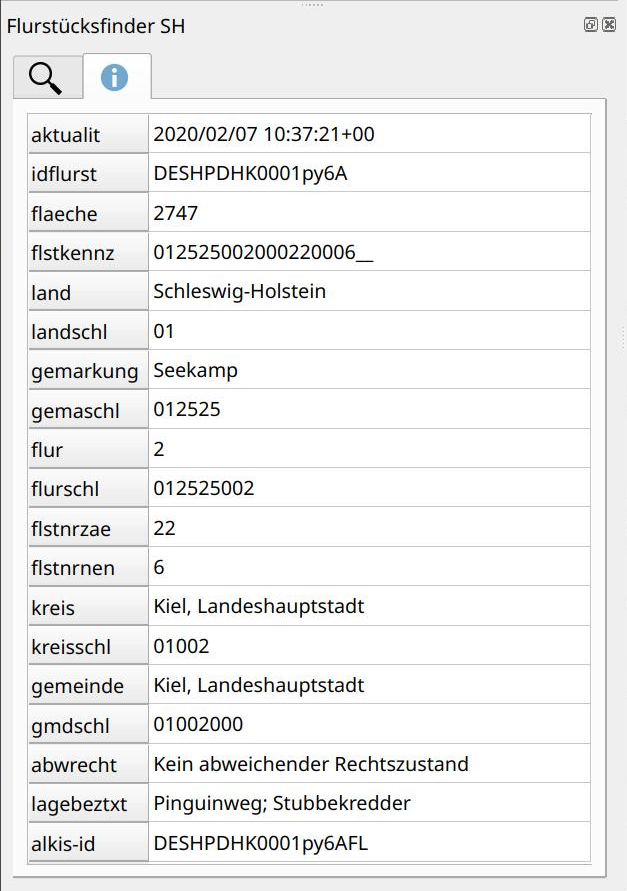Select the blue info tab
Screen dimensions: 627x891
(115, 77)
